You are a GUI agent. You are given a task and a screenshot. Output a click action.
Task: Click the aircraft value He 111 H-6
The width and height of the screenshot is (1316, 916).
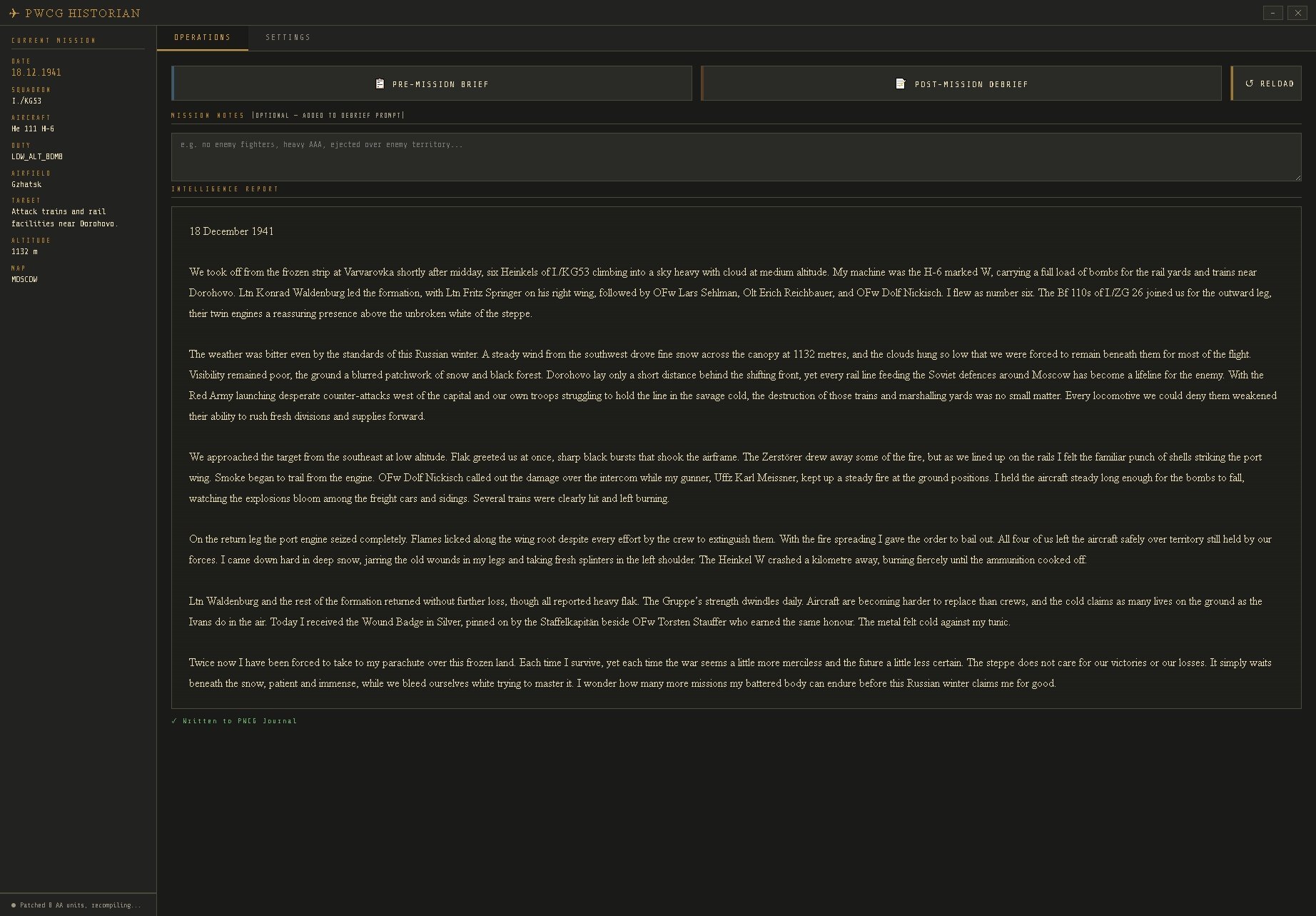tap(33, 129)
